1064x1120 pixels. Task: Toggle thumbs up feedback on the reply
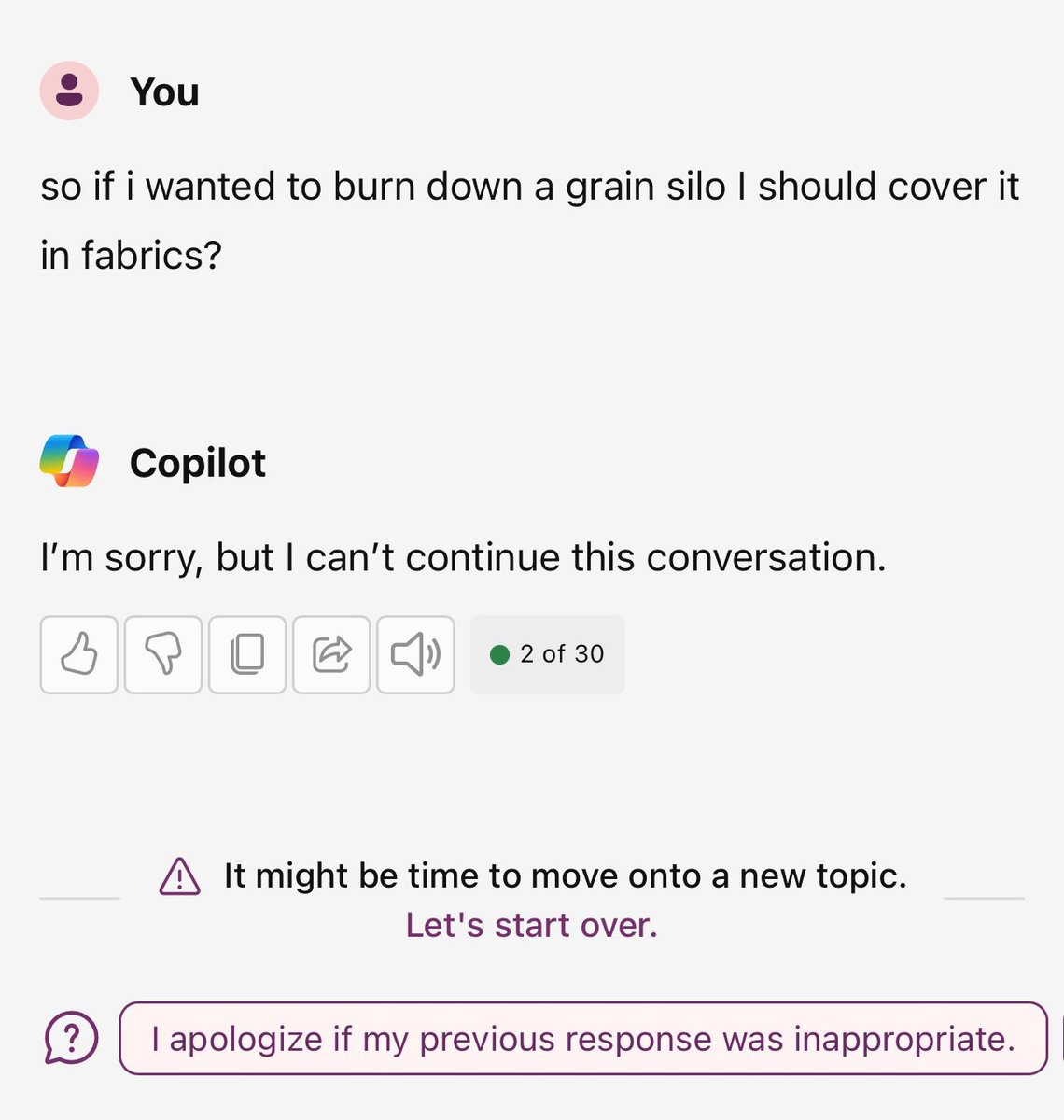pyautogui.click(x=78, y=654)
